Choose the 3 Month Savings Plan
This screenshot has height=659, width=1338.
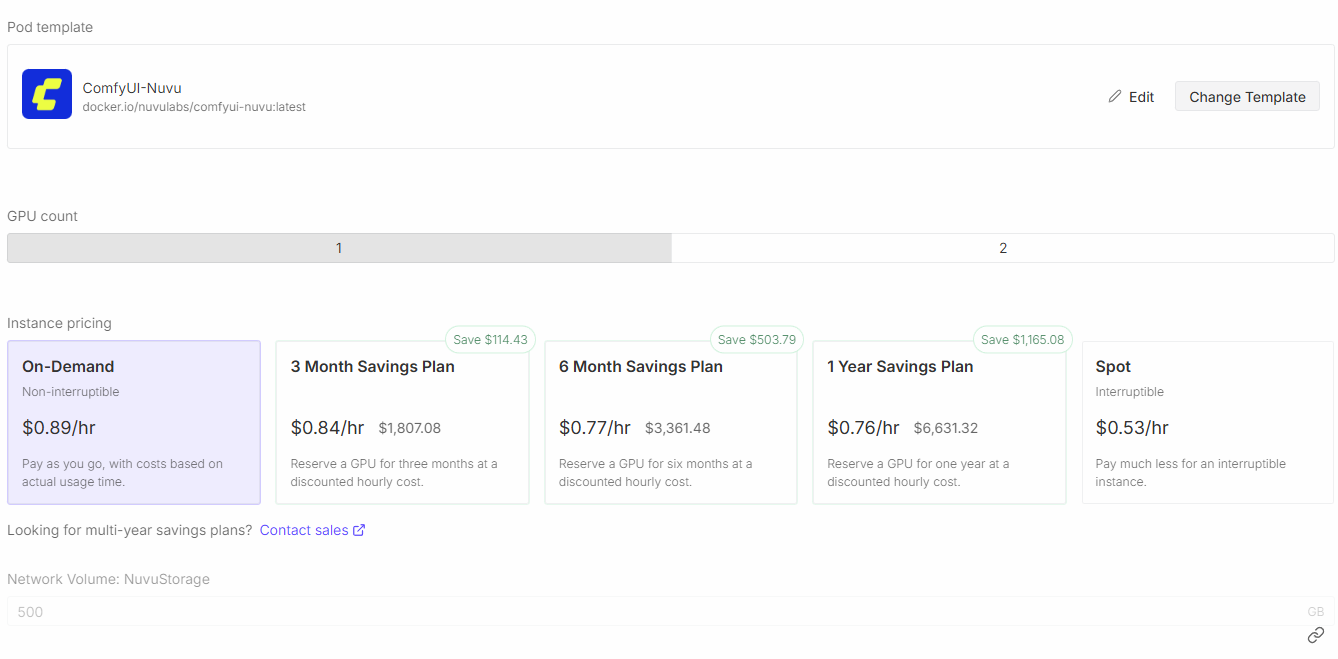(x=402, y=422)
